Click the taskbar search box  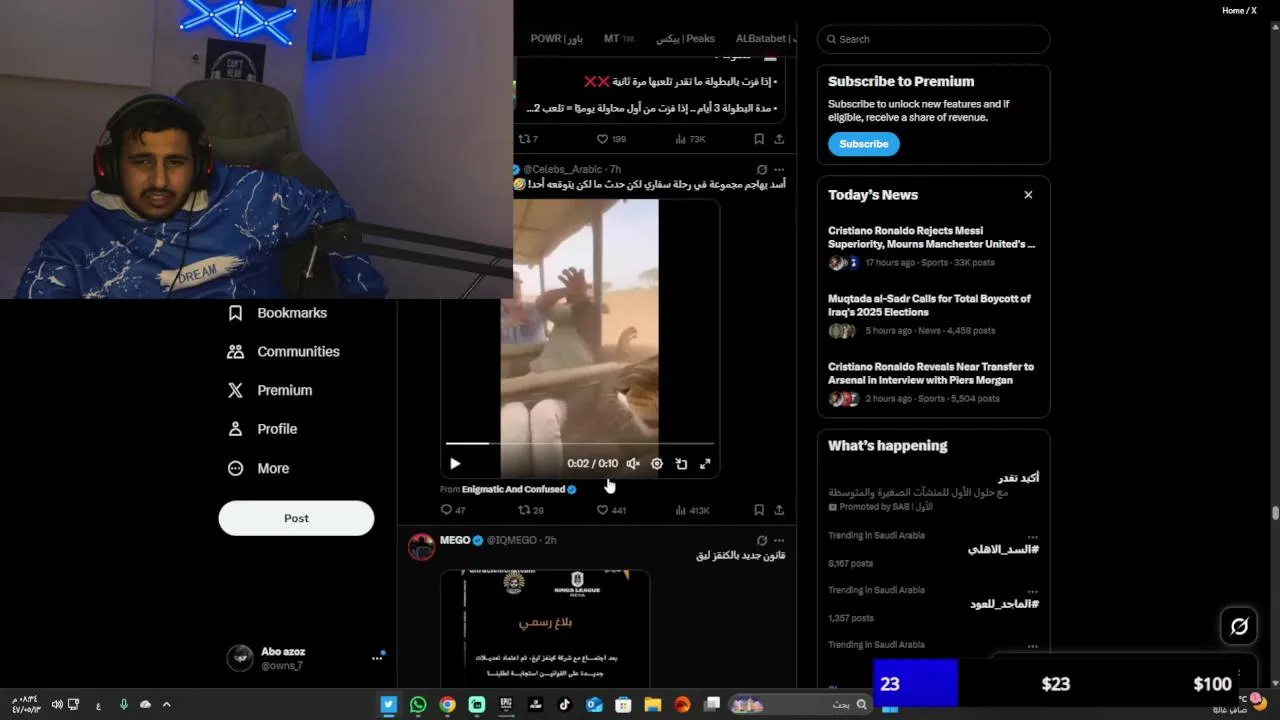click(801, 705)
